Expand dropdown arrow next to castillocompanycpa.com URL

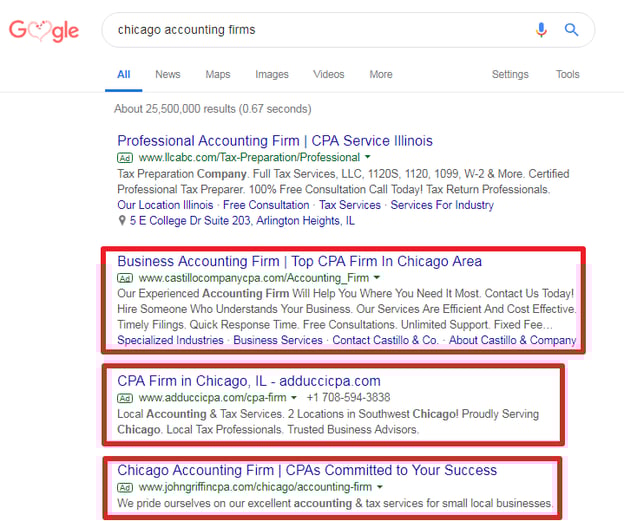(x=376, y=278)
